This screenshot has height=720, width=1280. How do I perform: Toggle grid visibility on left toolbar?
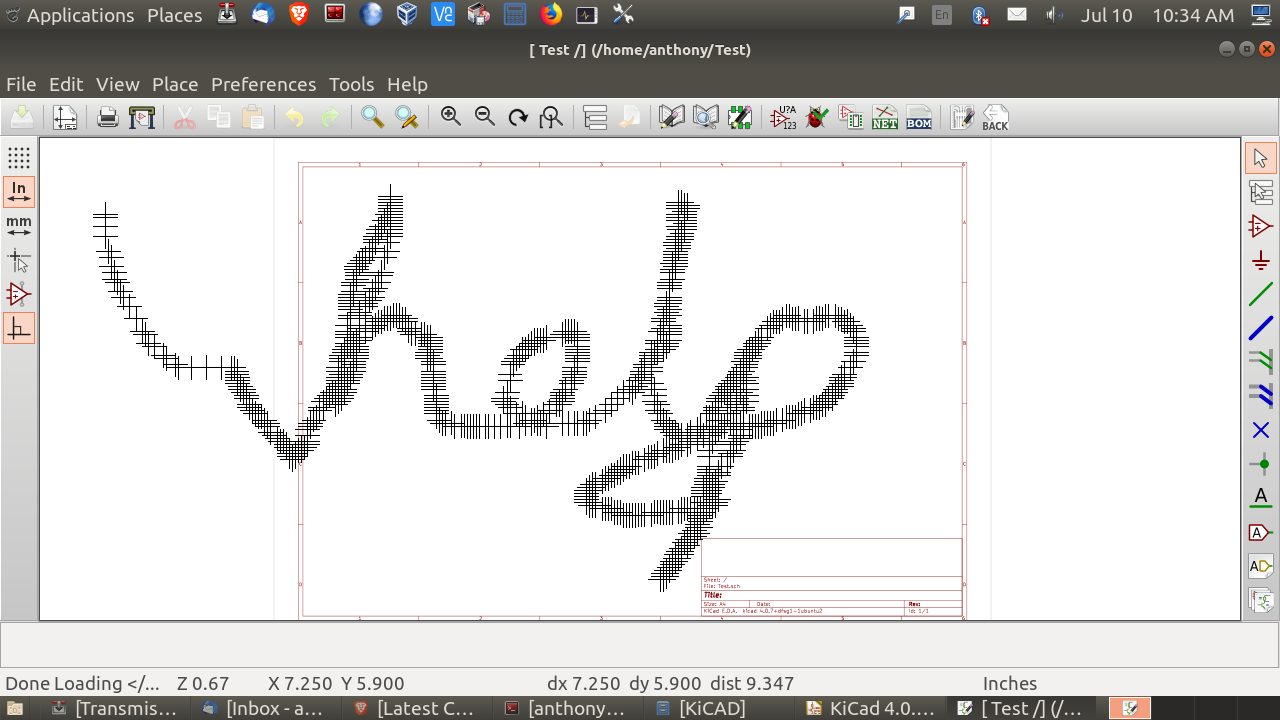(x=19, y=158)
